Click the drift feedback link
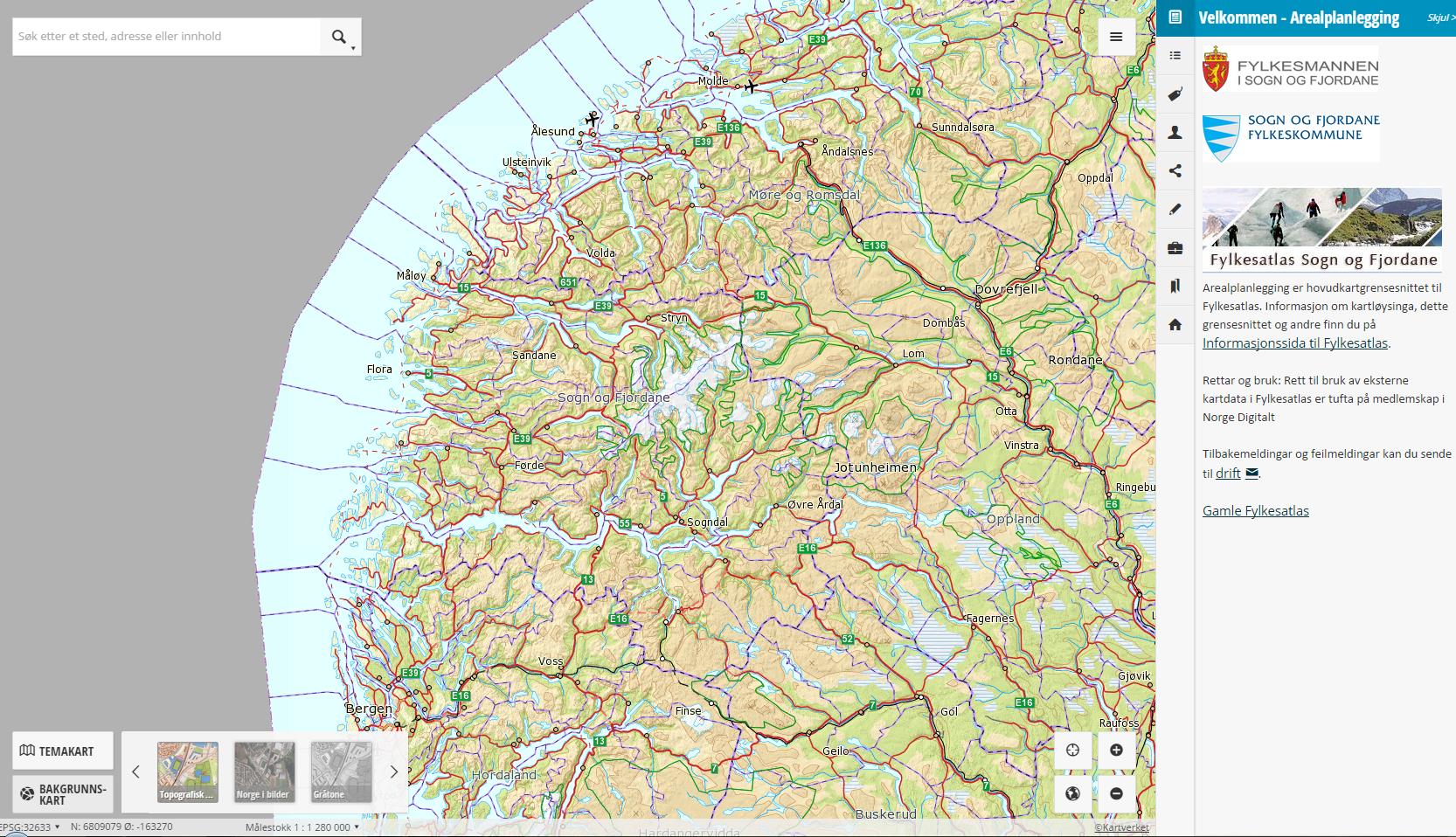Screen dimensions: 1456x837 click(x=1228, y=473)
